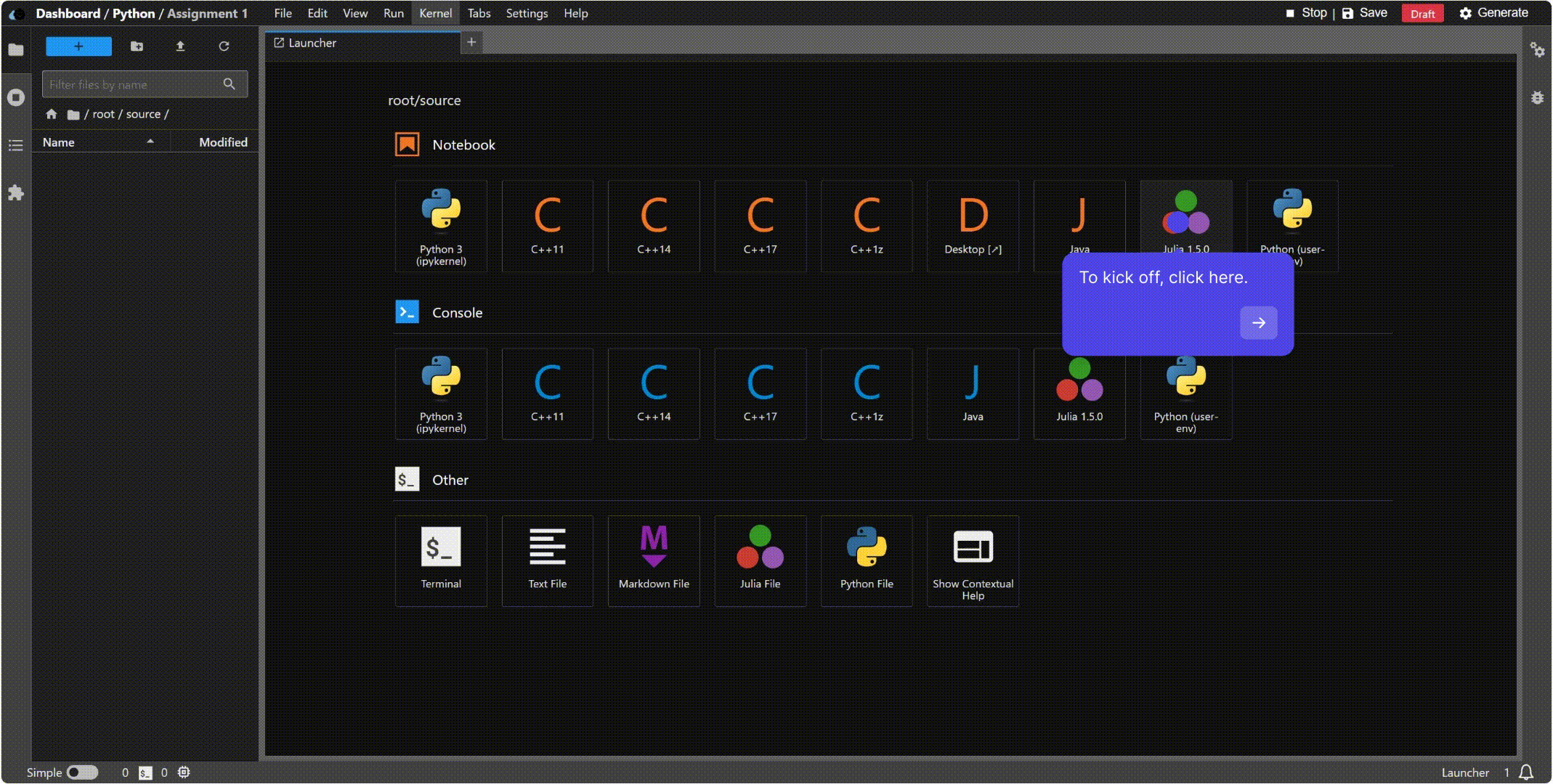1553x784 pixels.
Task: Open debugger bug icon in right sidebar
Action: point(1537,97)
